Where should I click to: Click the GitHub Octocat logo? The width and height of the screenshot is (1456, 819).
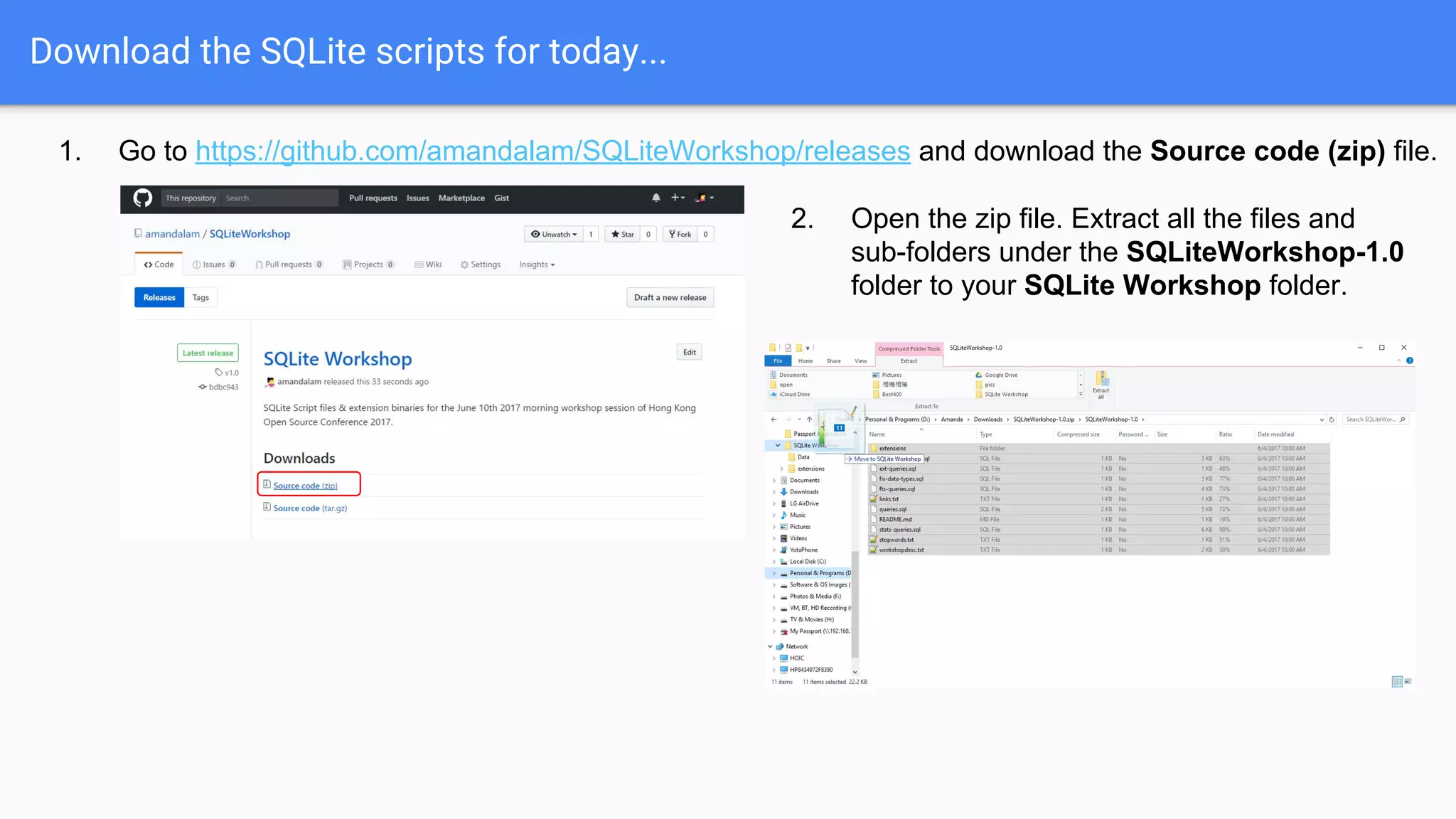click(143, 198)
